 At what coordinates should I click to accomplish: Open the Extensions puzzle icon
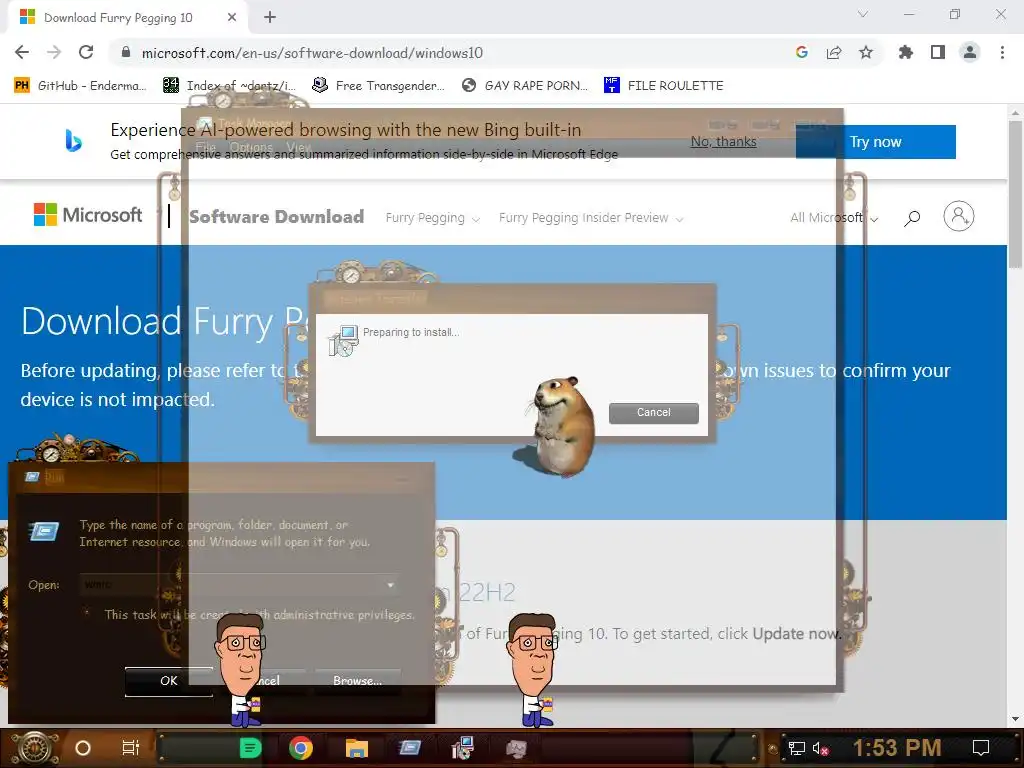click(x=905, y=52)
